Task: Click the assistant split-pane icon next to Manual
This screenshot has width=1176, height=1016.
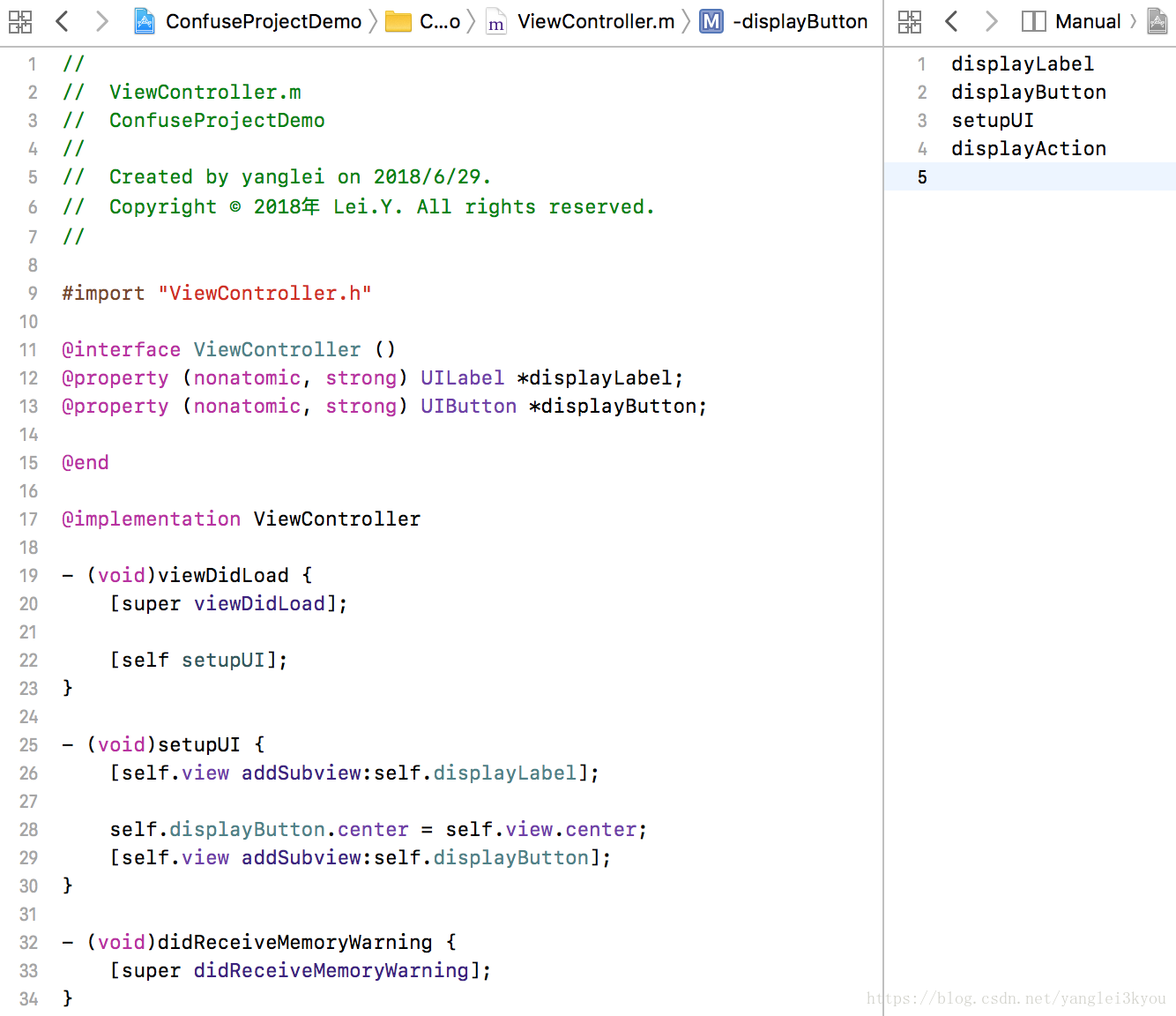Action: [1033, 21]
